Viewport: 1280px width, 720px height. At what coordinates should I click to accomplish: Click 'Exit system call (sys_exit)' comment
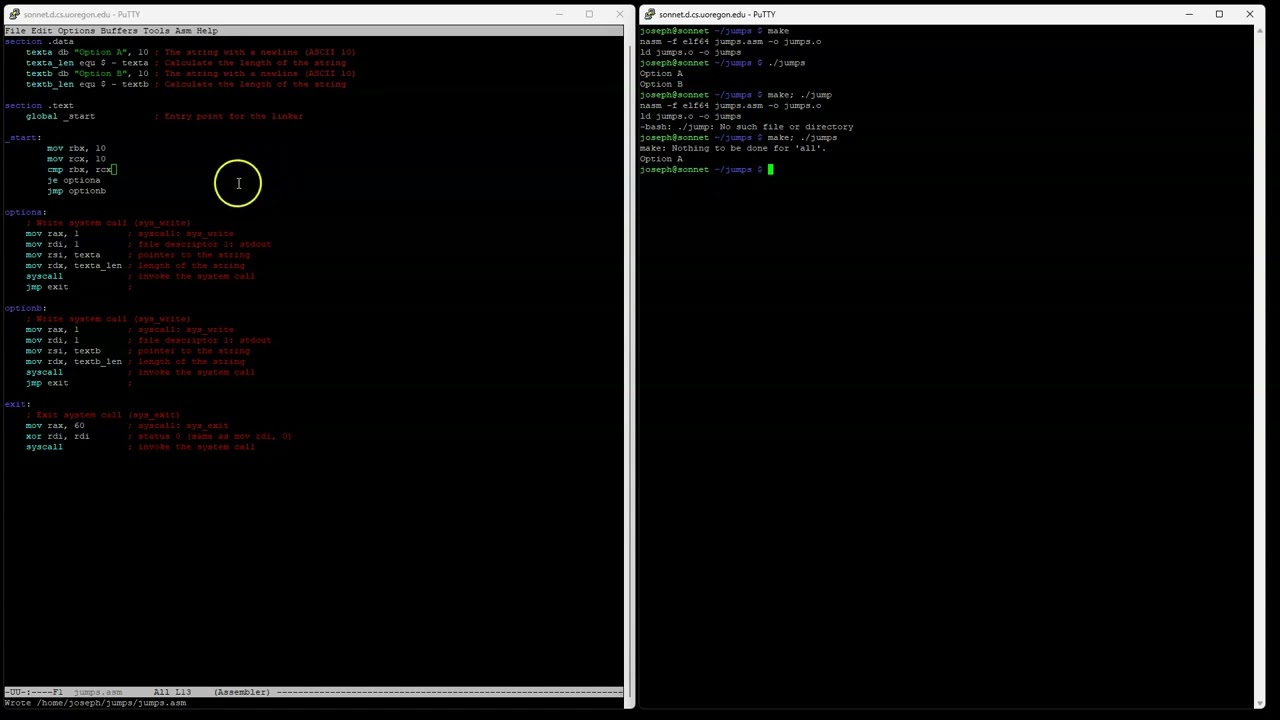point(103,415)
